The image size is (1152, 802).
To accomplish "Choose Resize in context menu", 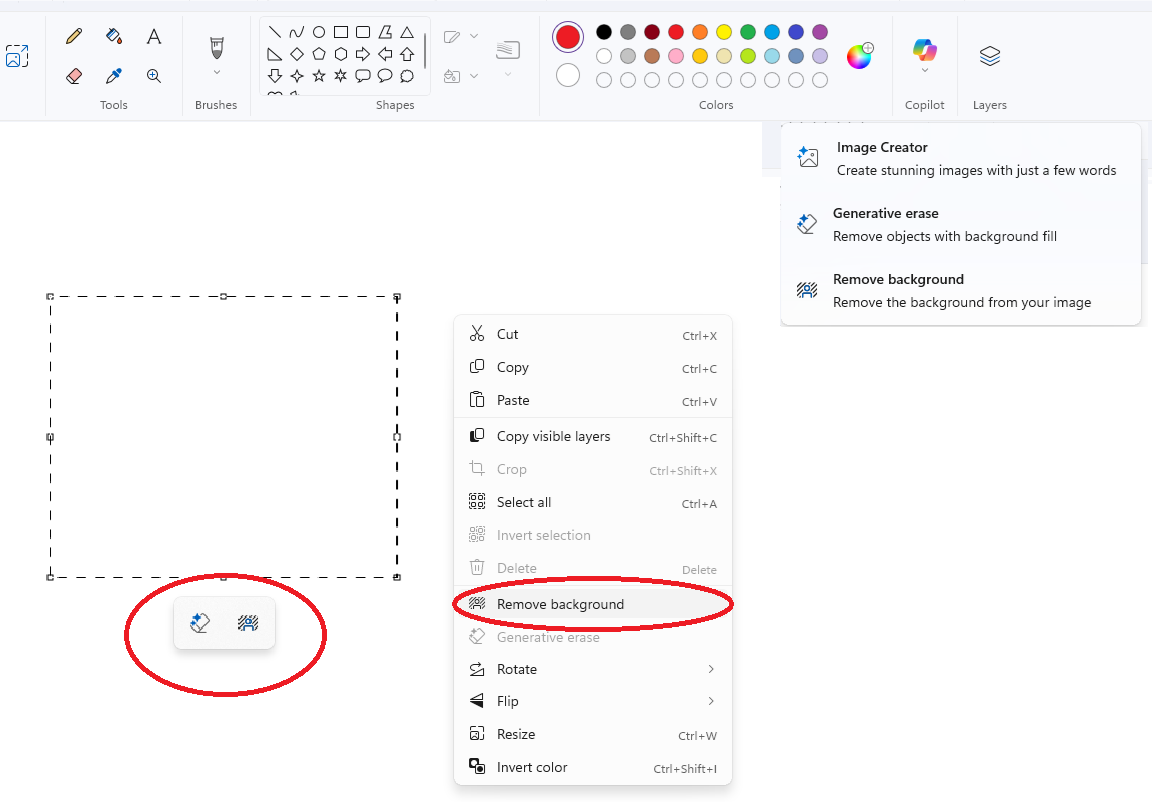I will pos(593,734).
